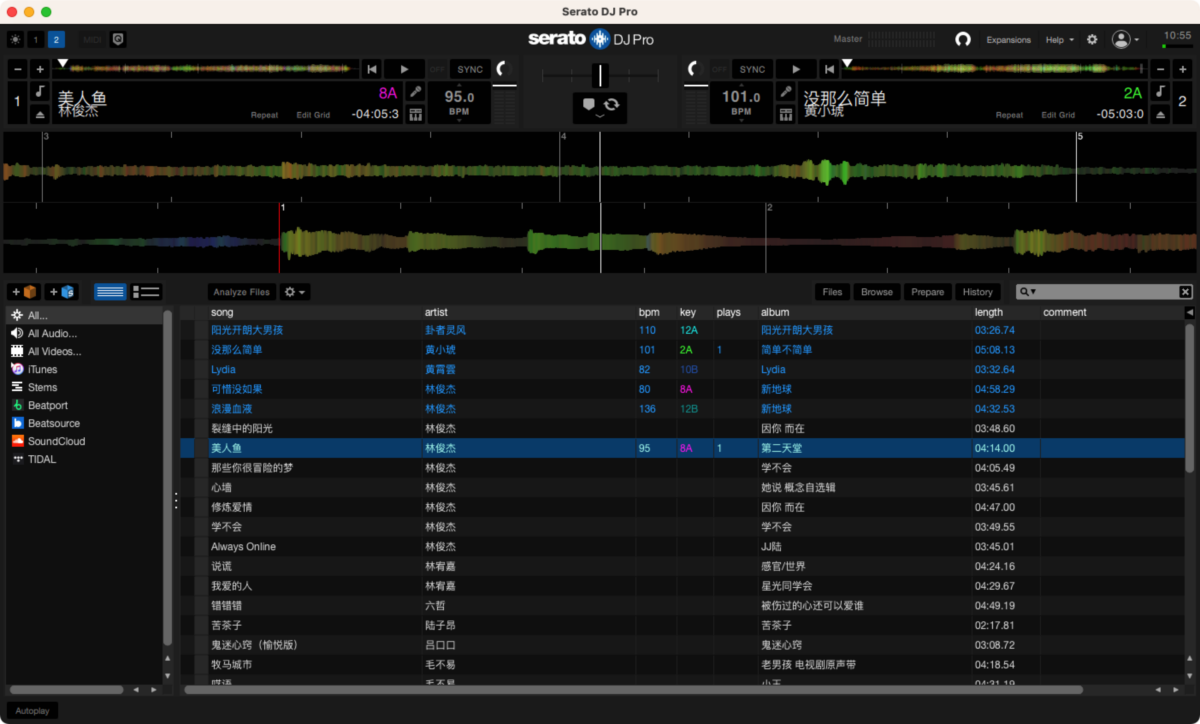Open deck 2 microphone/tempo tap icon
The height and width of the screenshot is (724, 1200).
[x=786, y=92]
